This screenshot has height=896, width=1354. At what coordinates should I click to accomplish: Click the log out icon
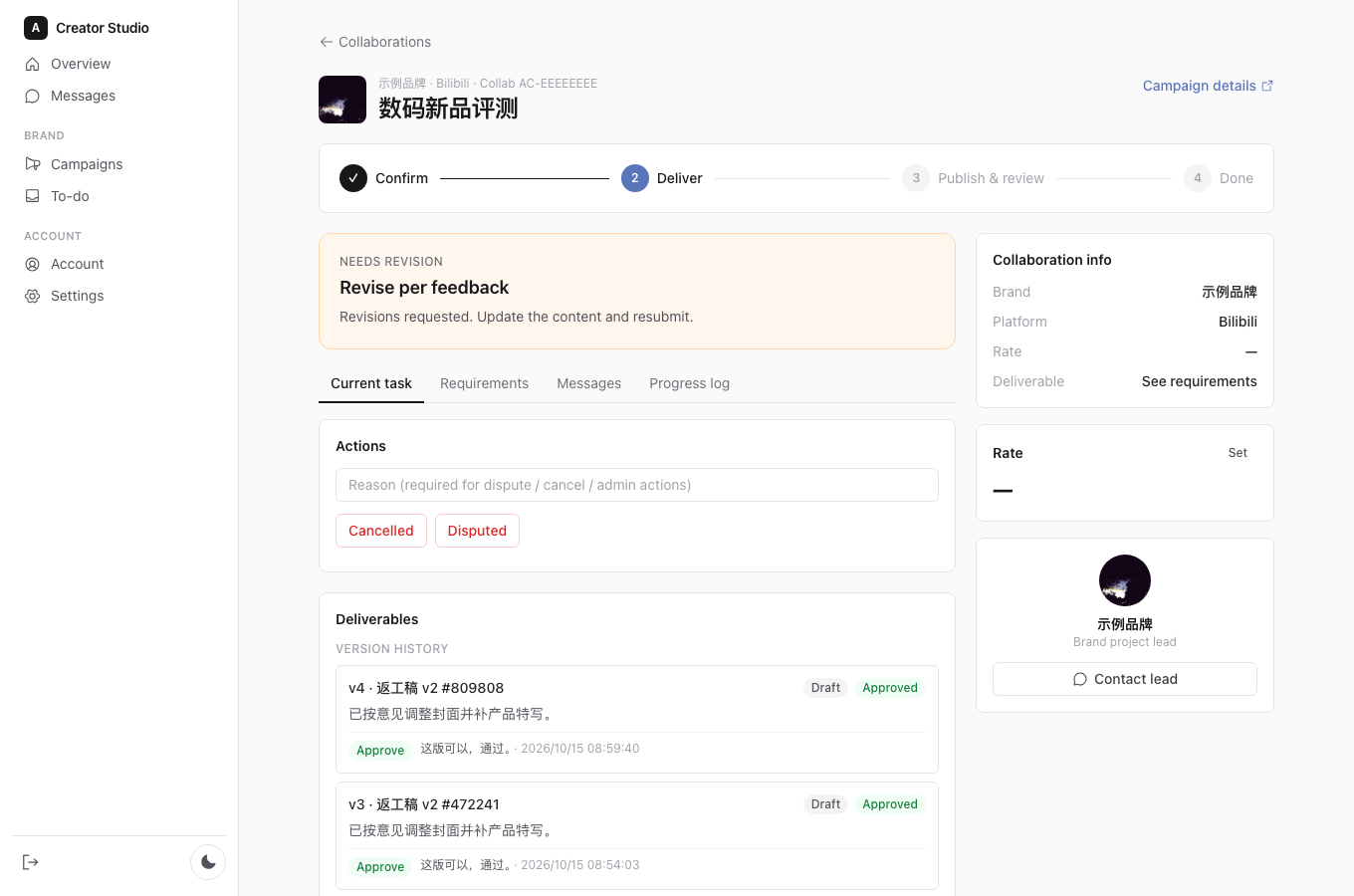tap(31, 862)
